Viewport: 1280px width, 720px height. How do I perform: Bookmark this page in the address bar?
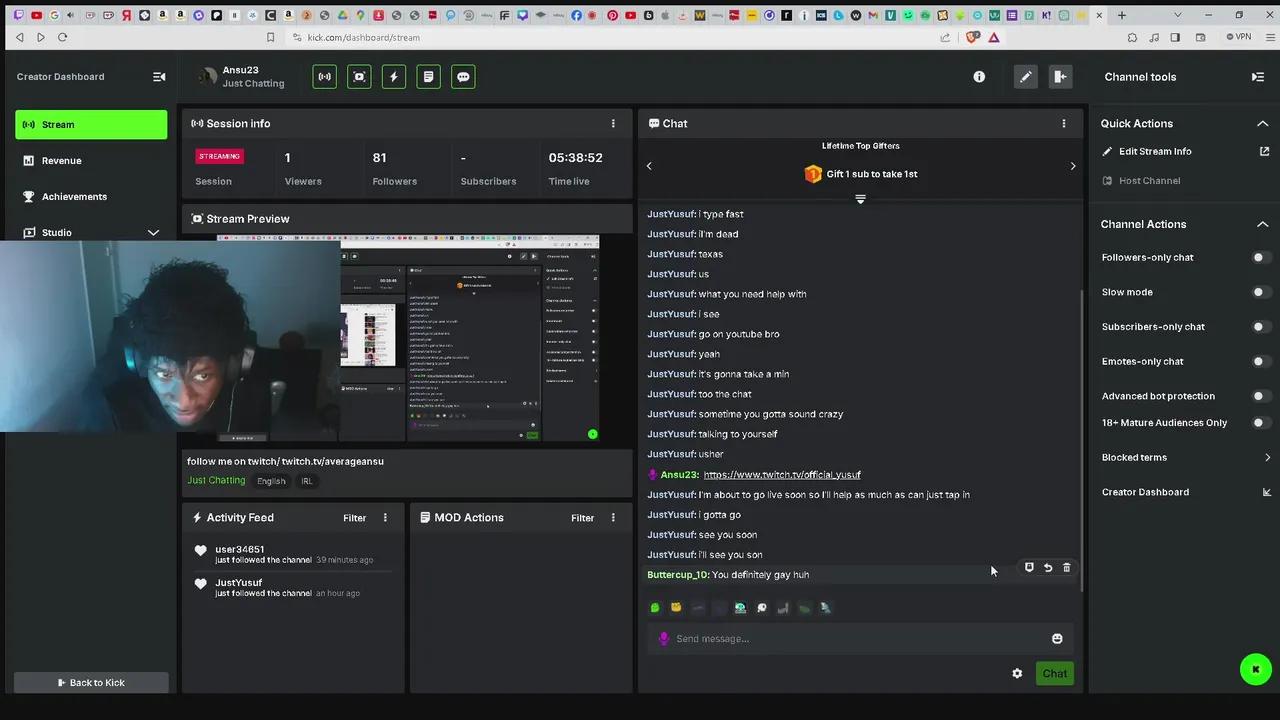[270, 37]
